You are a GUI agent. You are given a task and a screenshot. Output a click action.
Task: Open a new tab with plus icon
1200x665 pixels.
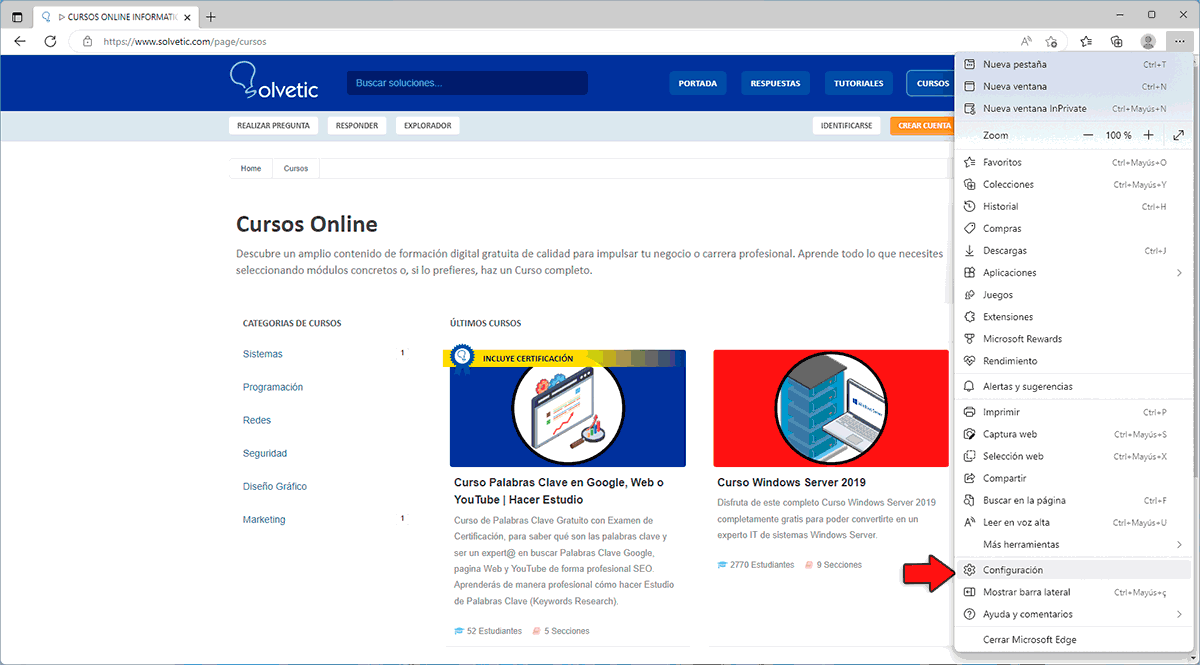pyautogui.click(x=211, y=17)
